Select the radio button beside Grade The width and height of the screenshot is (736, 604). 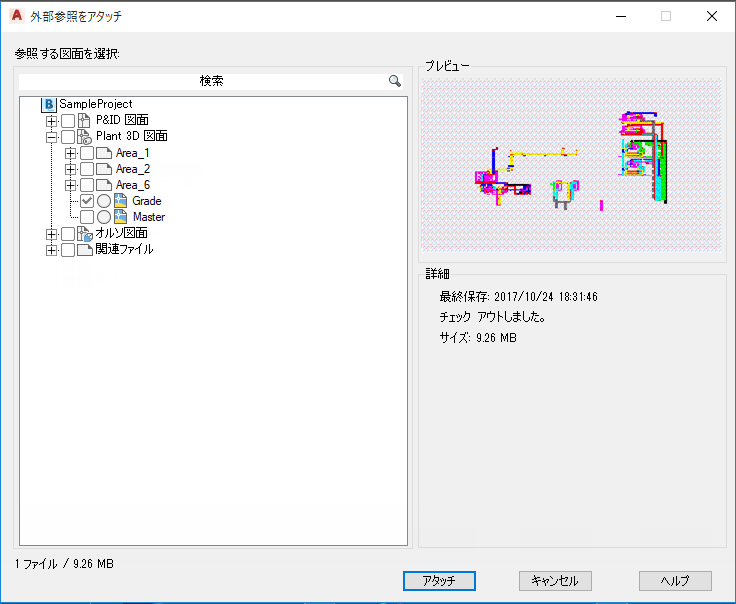[x=104, y=201]
